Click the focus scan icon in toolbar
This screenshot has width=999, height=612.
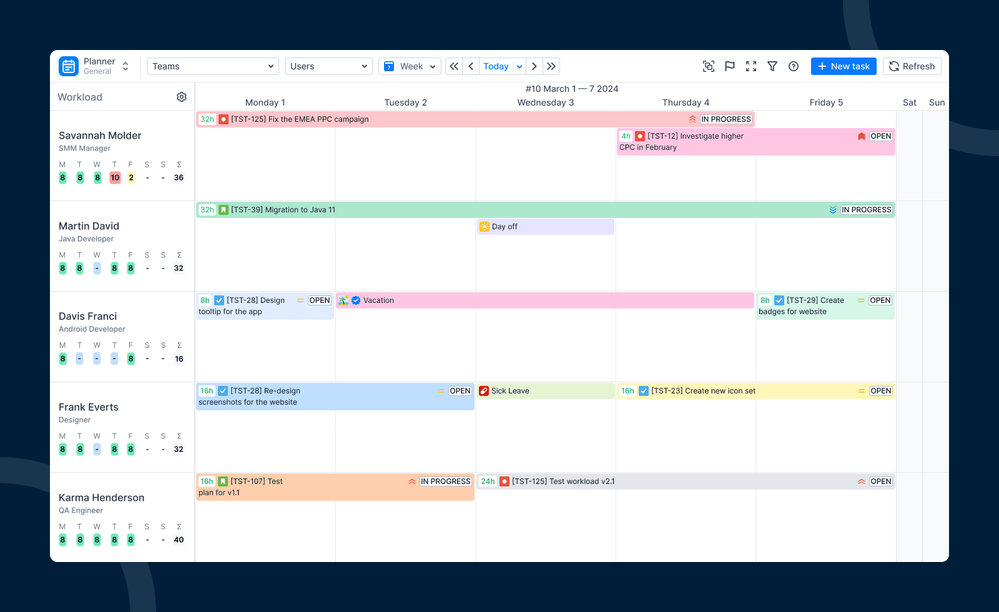pos(708,66)
